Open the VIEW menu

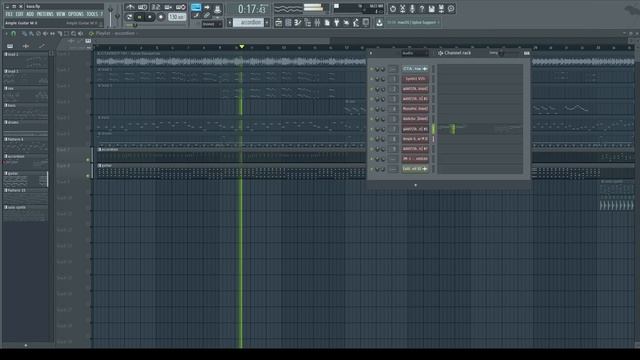(60, 14)
